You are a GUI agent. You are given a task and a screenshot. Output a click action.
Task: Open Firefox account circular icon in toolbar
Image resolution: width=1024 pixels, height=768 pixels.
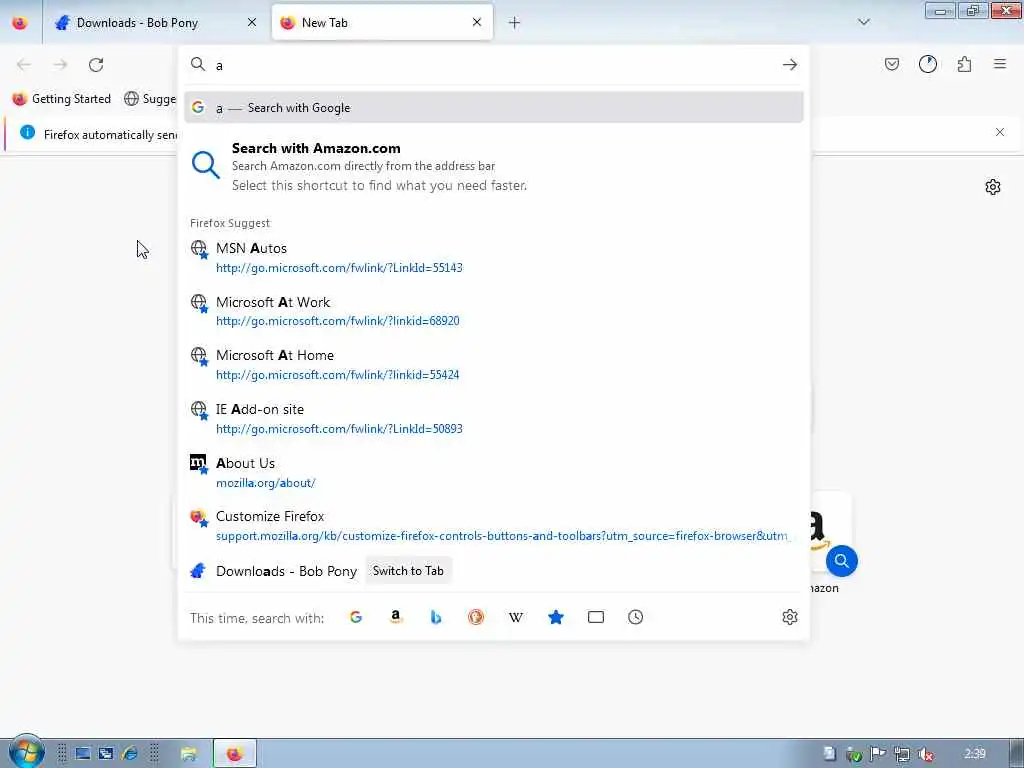(x=927, y=64)
